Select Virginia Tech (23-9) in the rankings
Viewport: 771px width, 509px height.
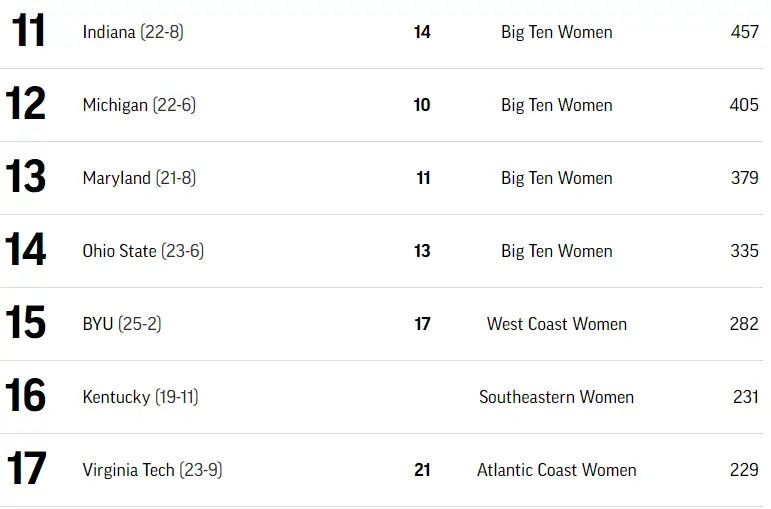click(152, 470)
